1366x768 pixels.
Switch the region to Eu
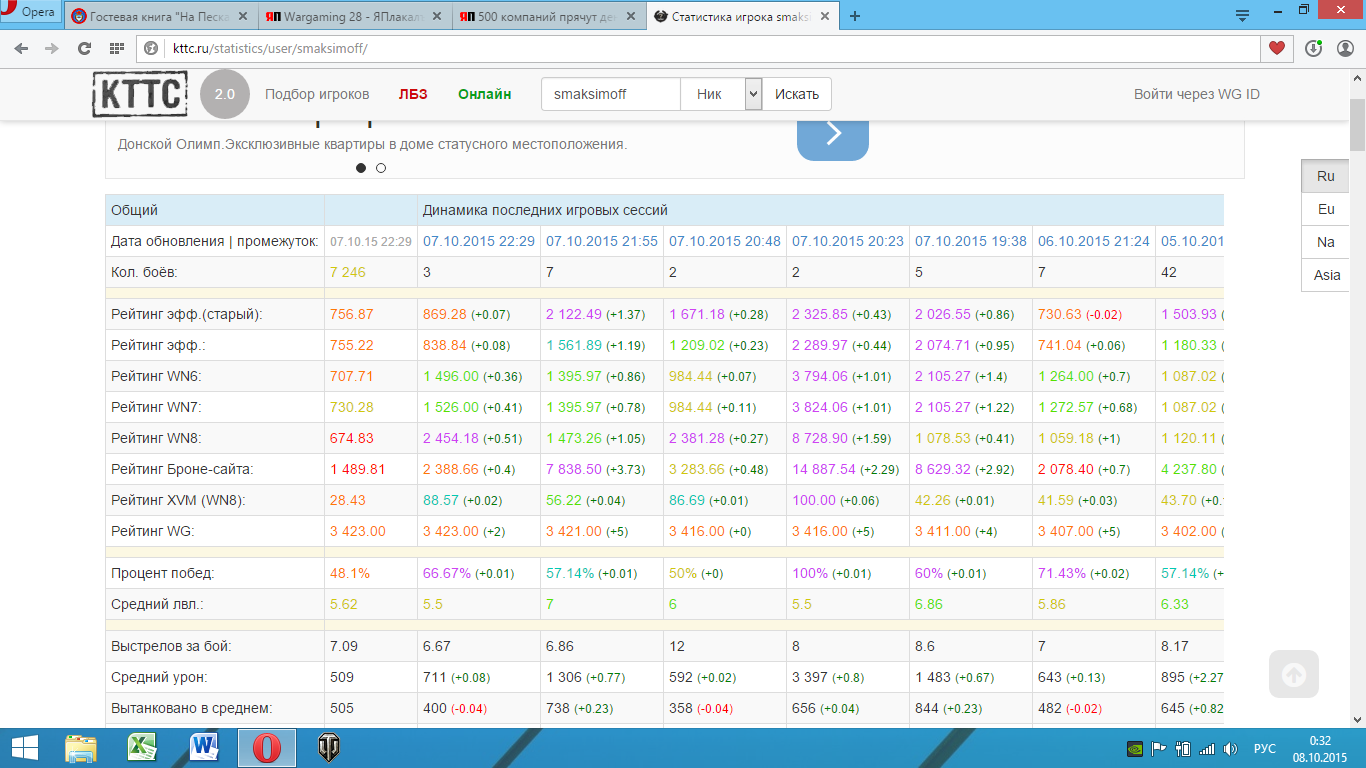(1326, 209)
